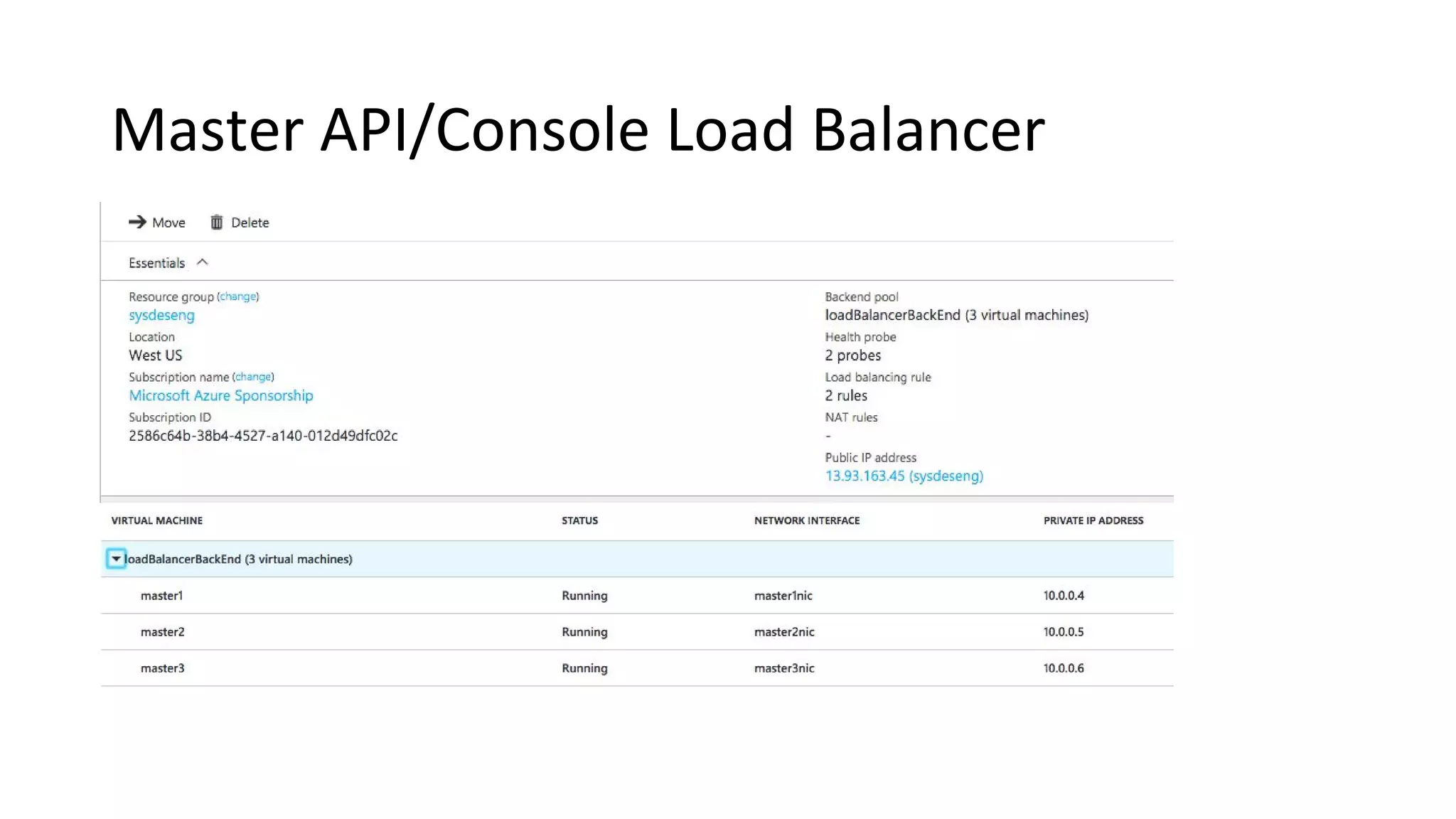
Task: Click private IP address 10.0.0.5
Action: click(1064, 632)
